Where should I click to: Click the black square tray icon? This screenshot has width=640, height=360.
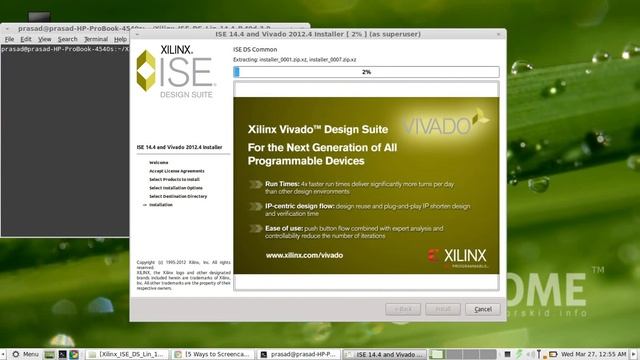click(x=507, y=354)
